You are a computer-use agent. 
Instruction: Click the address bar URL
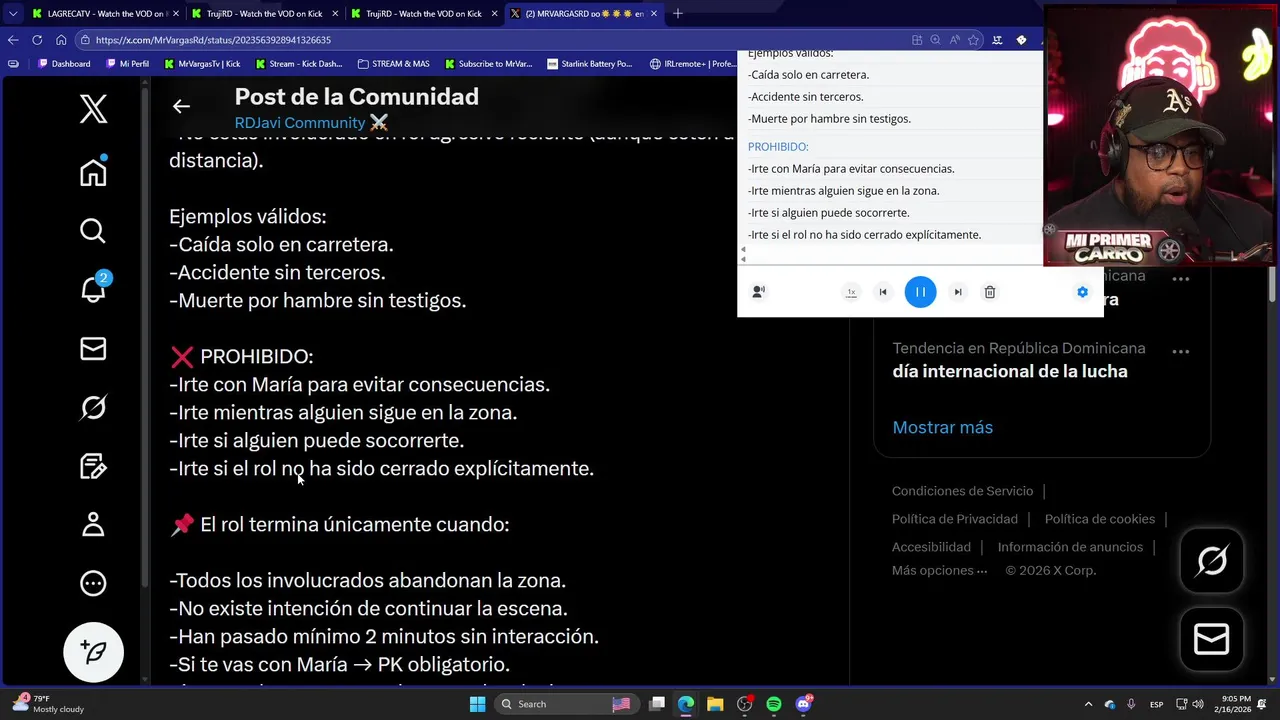tap(213, 40)
